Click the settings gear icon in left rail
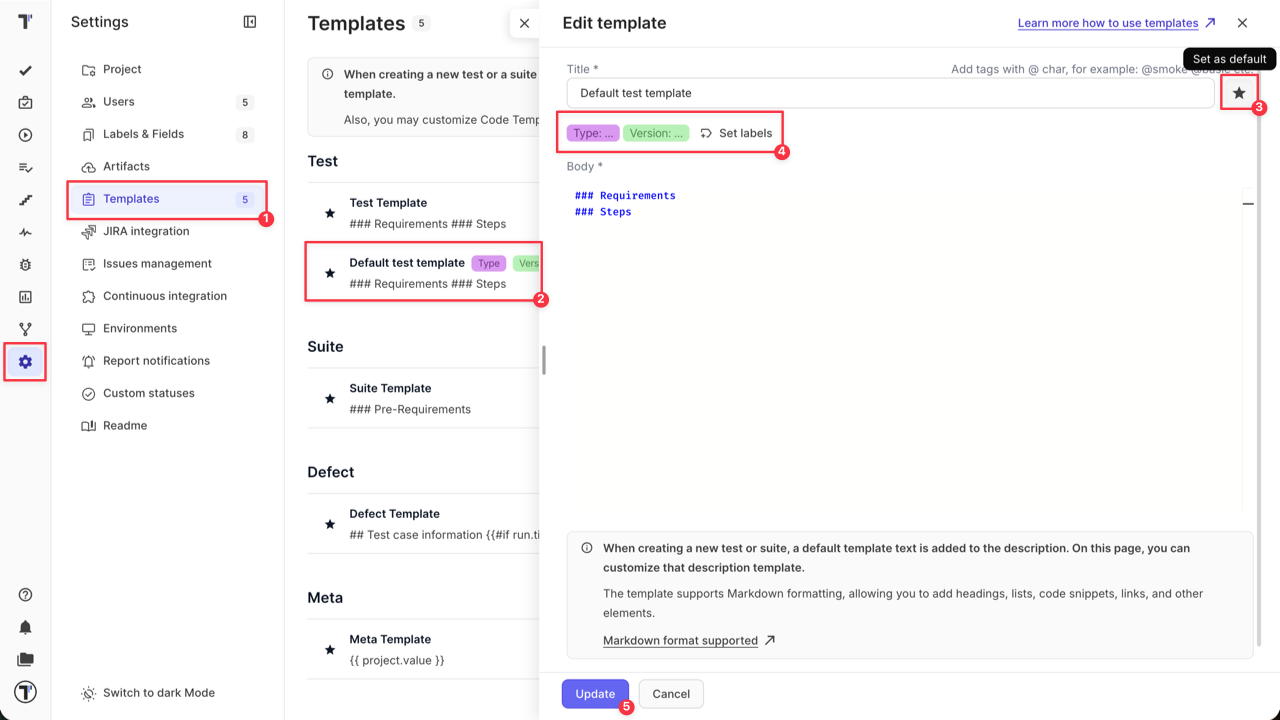 pos(25,362)
